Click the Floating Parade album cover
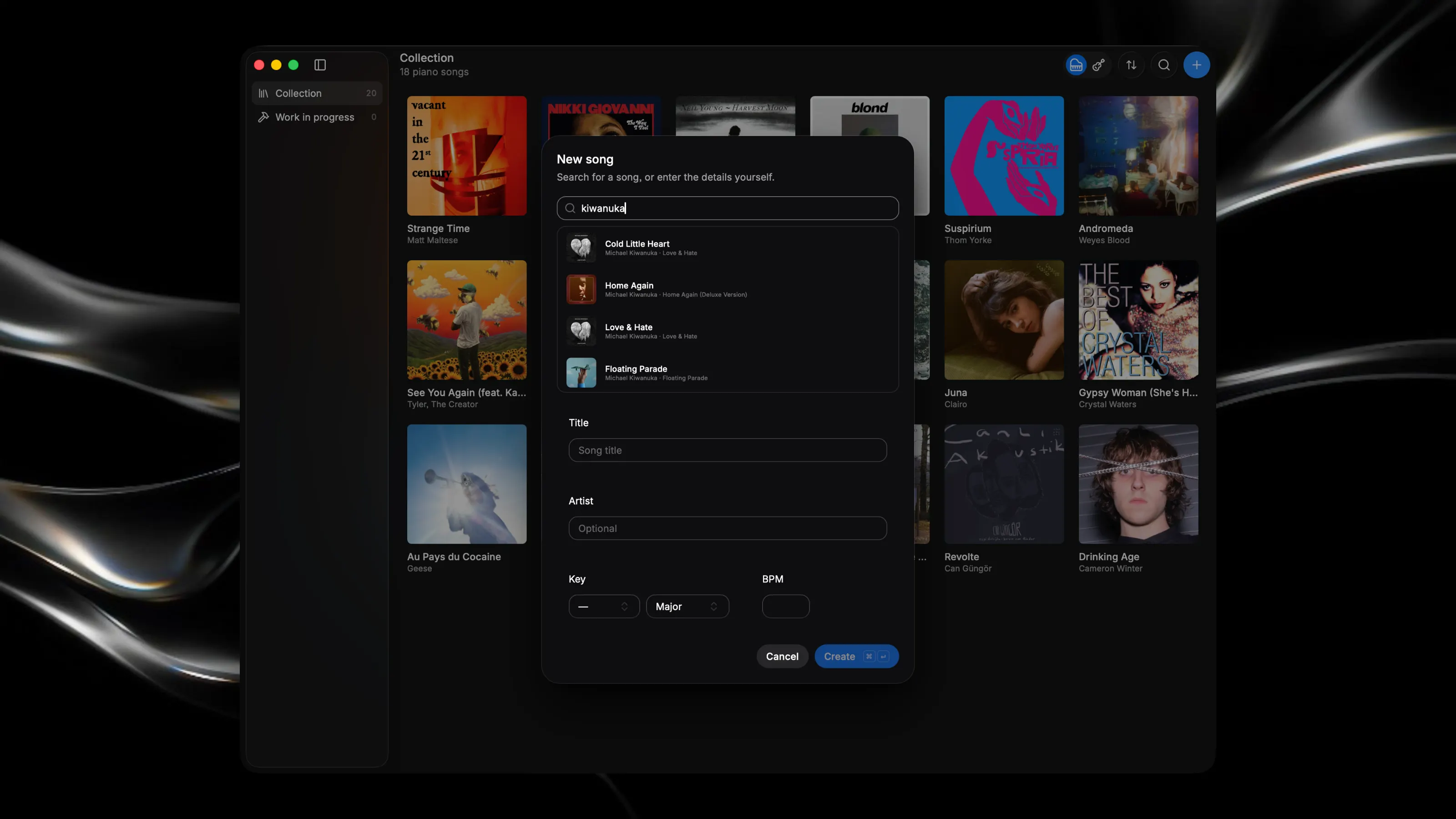The height and width of the screenshot is (819, 1456). [581, 373]
